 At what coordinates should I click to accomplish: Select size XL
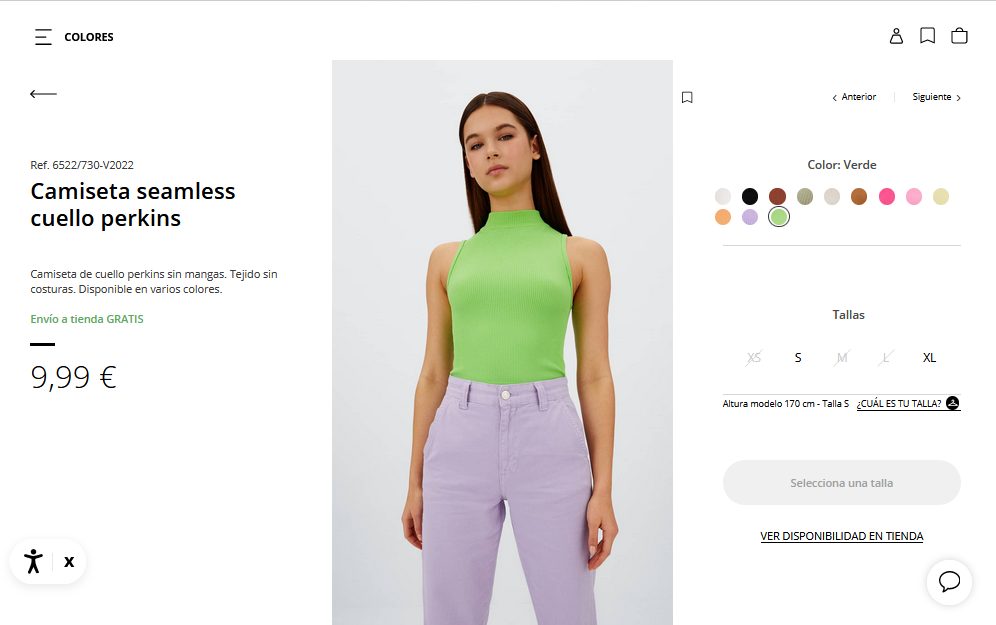click(x=929, y=358)
